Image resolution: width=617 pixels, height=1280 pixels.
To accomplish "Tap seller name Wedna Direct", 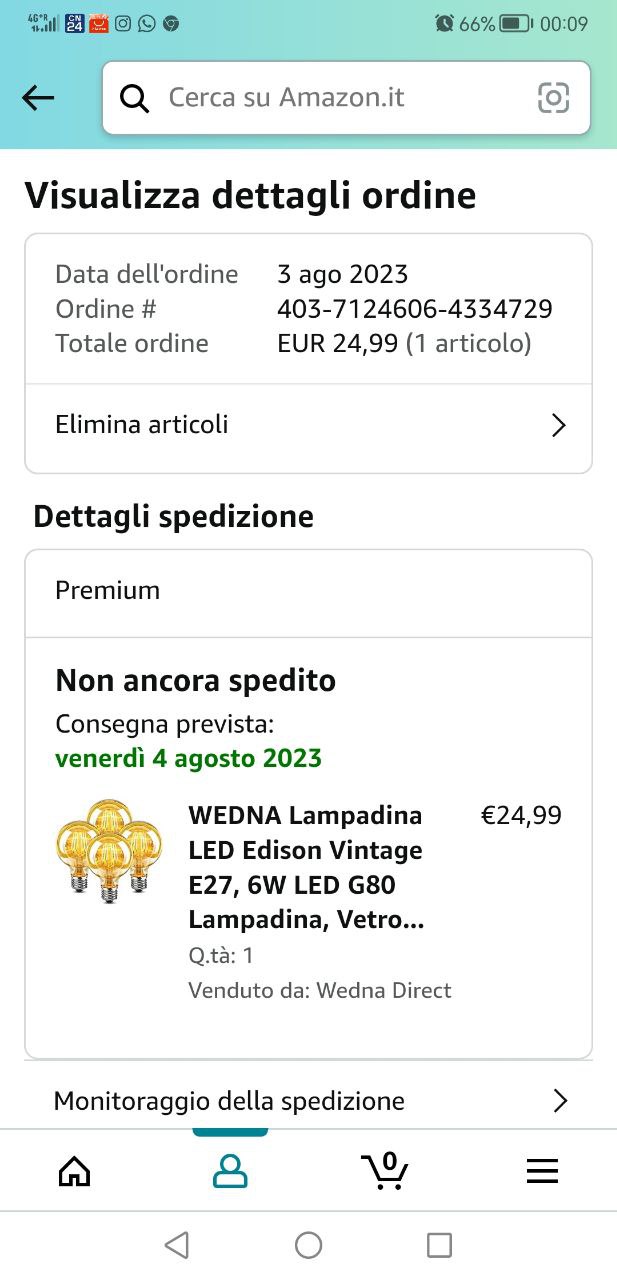I will coord(384,990).
